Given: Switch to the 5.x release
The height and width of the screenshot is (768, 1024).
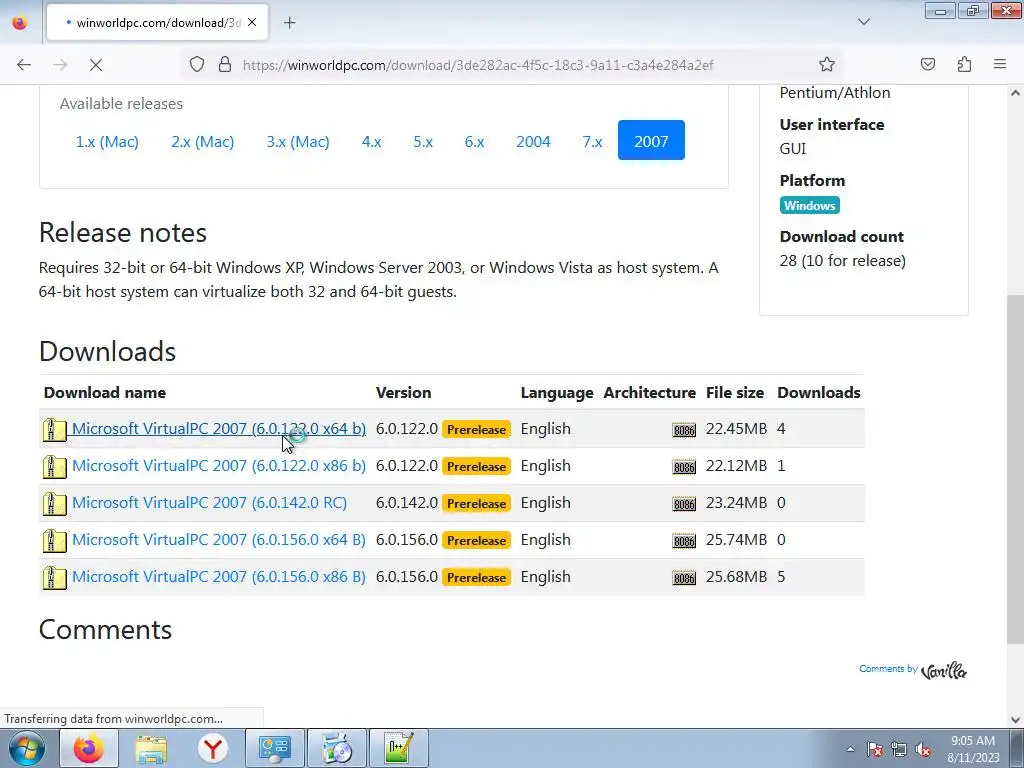Looking at the screenshot, I should [423, 141].
